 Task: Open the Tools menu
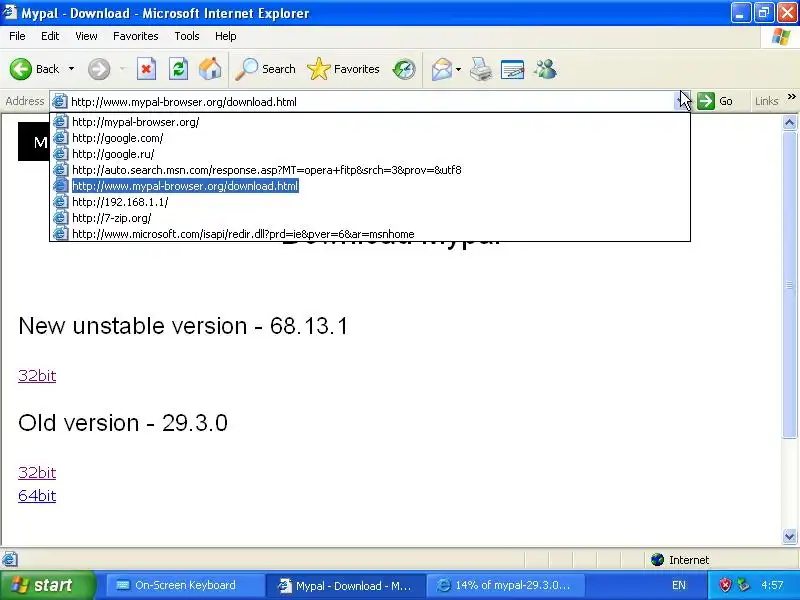[187, 36]
